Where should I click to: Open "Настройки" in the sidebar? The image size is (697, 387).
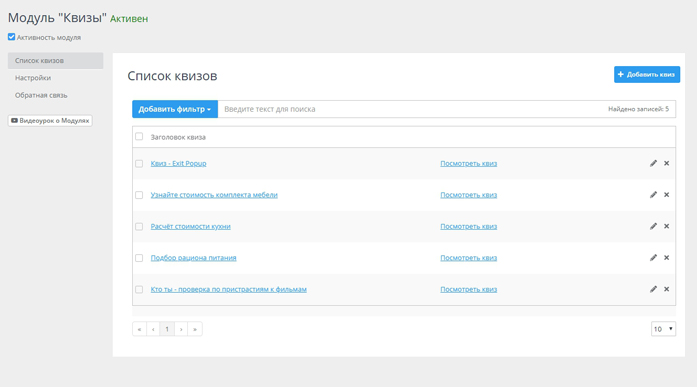coord(33,78)
